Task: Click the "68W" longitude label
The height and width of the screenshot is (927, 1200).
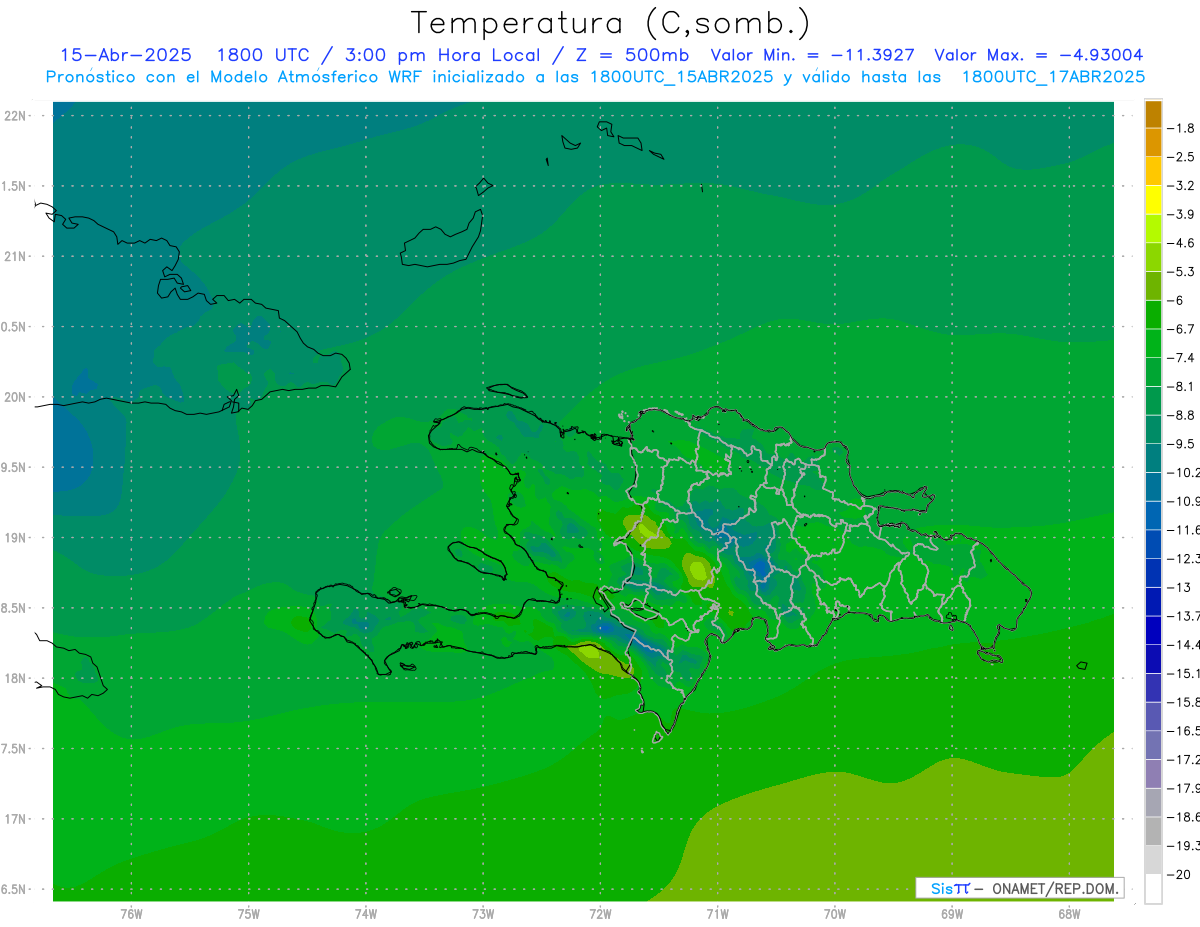Action: (x=1069, y=913)
